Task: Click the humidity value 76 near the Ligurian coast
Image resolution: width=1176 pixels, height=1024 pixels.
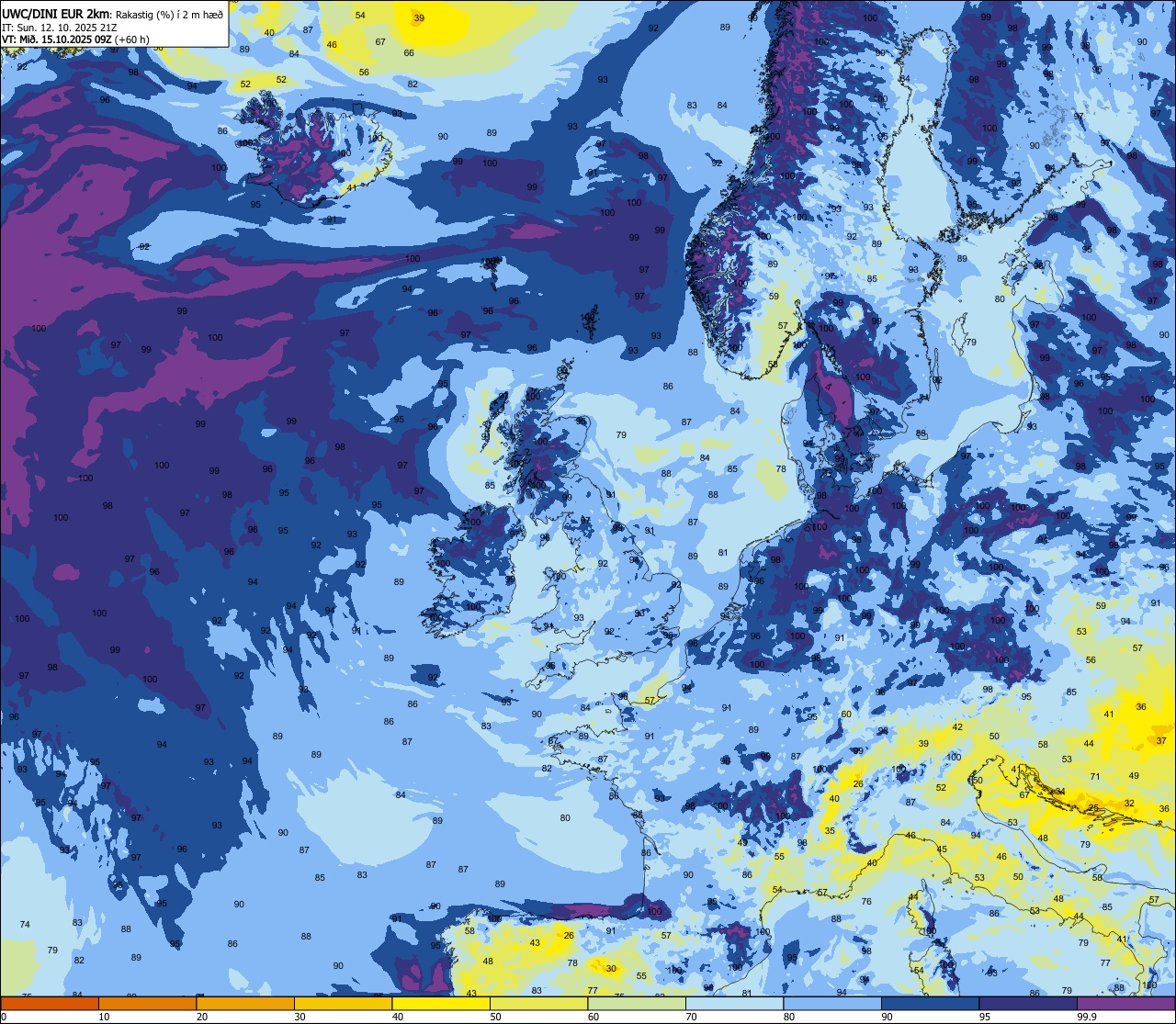Action: pos(866,902)
